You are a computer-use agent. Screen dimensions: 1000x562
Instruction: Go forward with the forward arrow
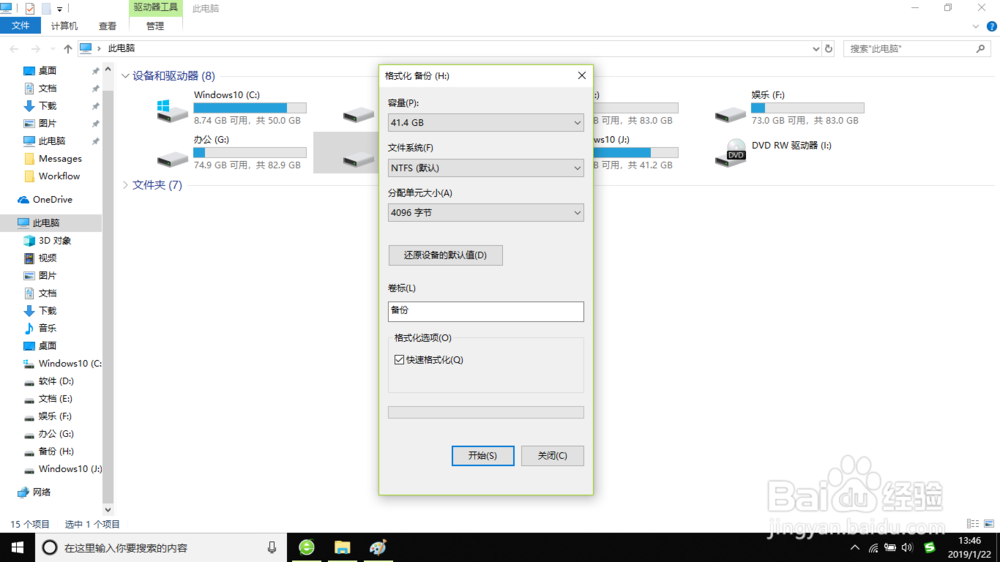[36, 48]
